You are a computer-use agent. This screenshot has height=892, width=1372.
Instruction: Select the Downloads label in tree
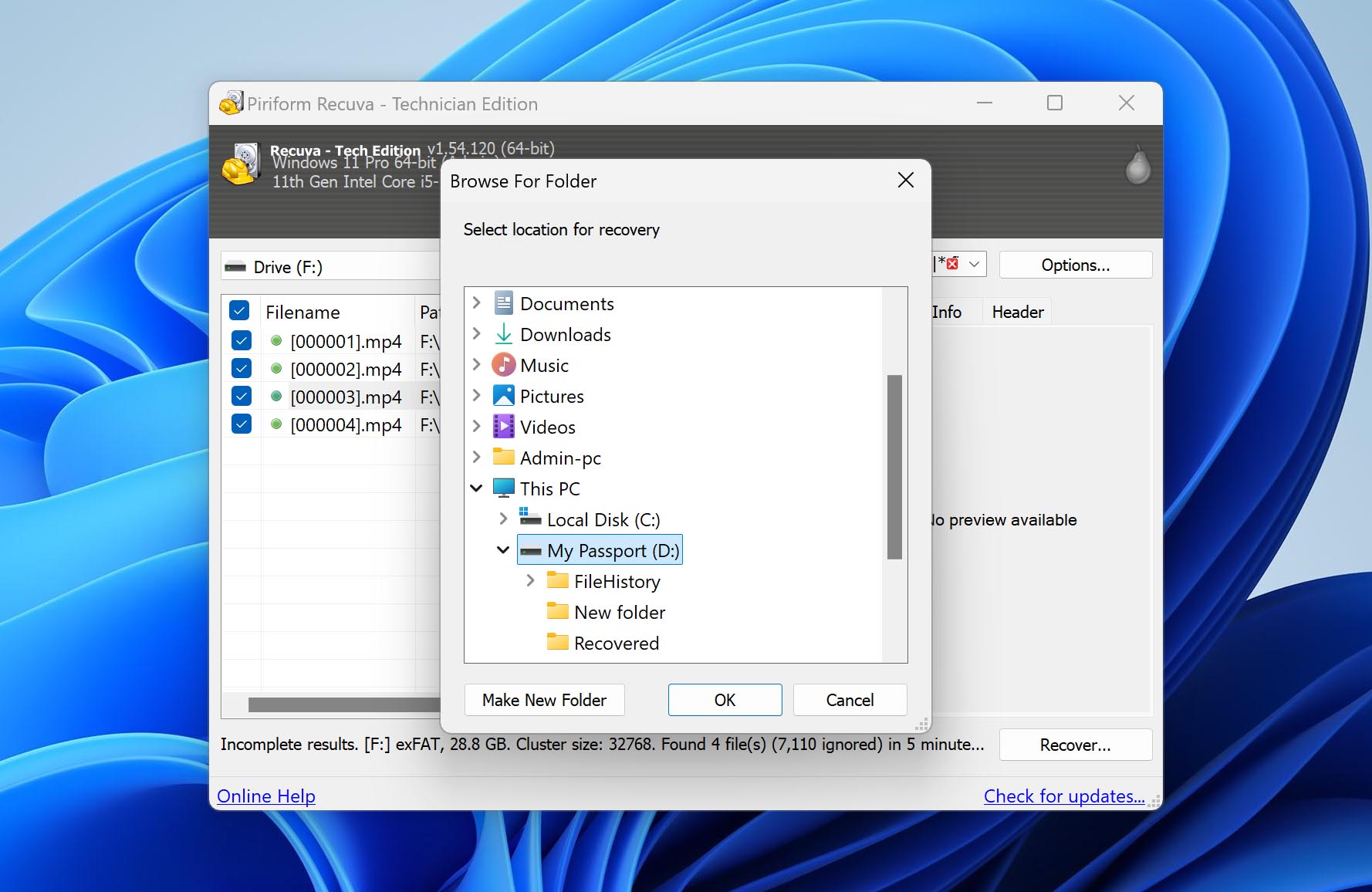click(x=565, y=334)
